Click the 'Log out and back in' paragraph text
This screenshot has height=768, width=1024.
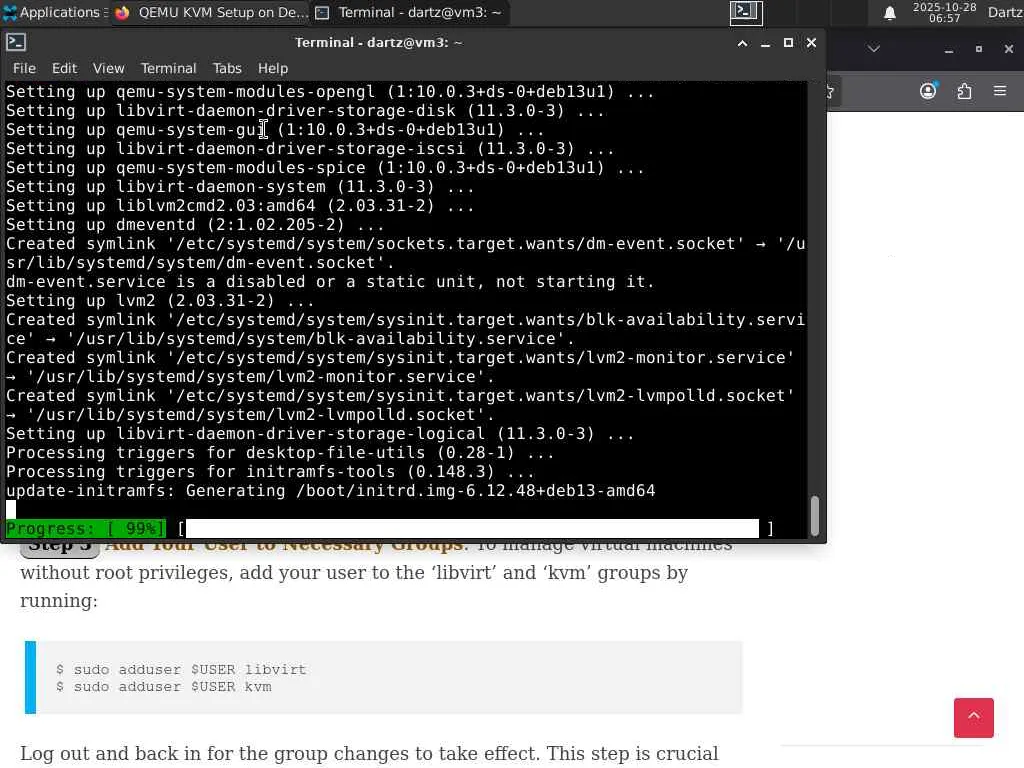coord(369,753)
